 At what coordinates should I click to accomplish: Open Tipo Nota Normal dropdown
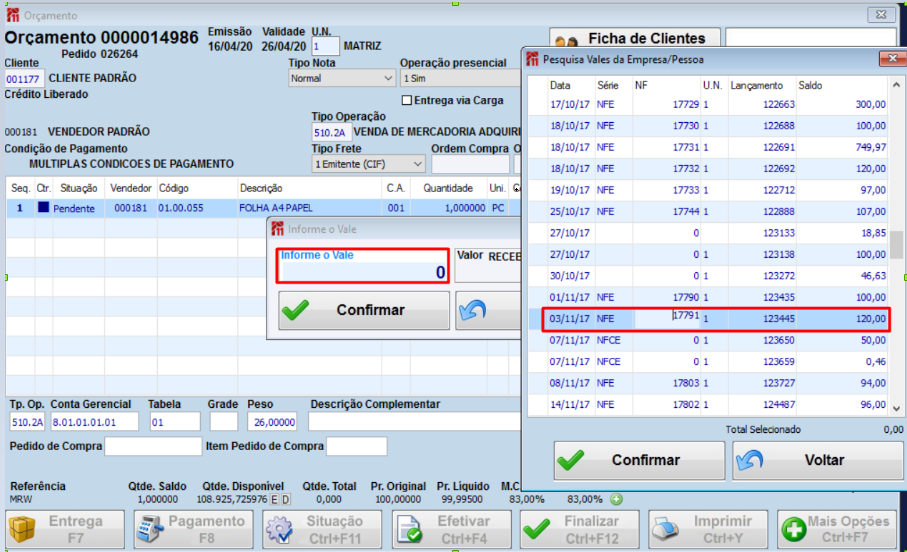coord(341,78)
